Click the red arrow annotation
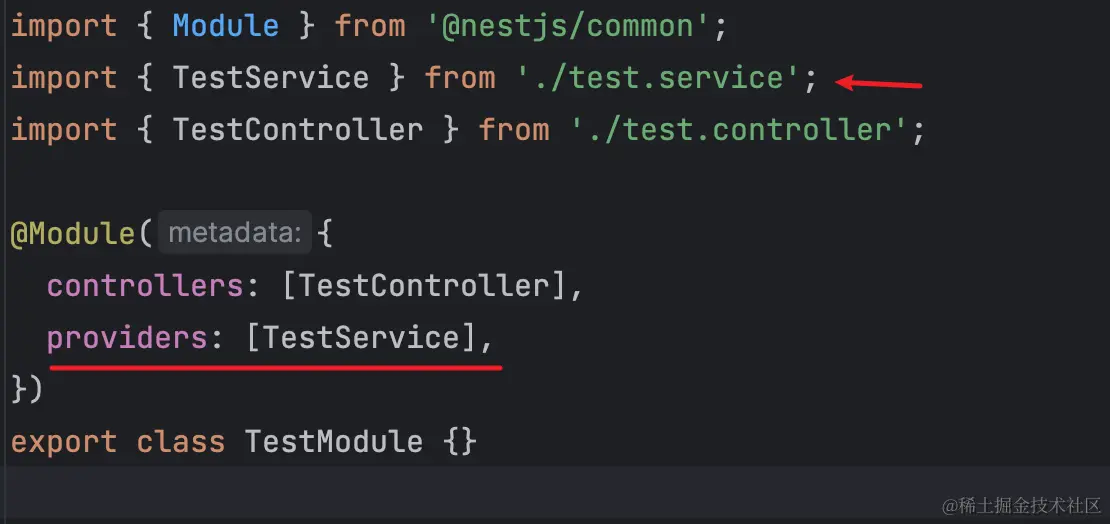Image resolution: width=1110 pixels, height=524 pixels. [x=879, y=84]
